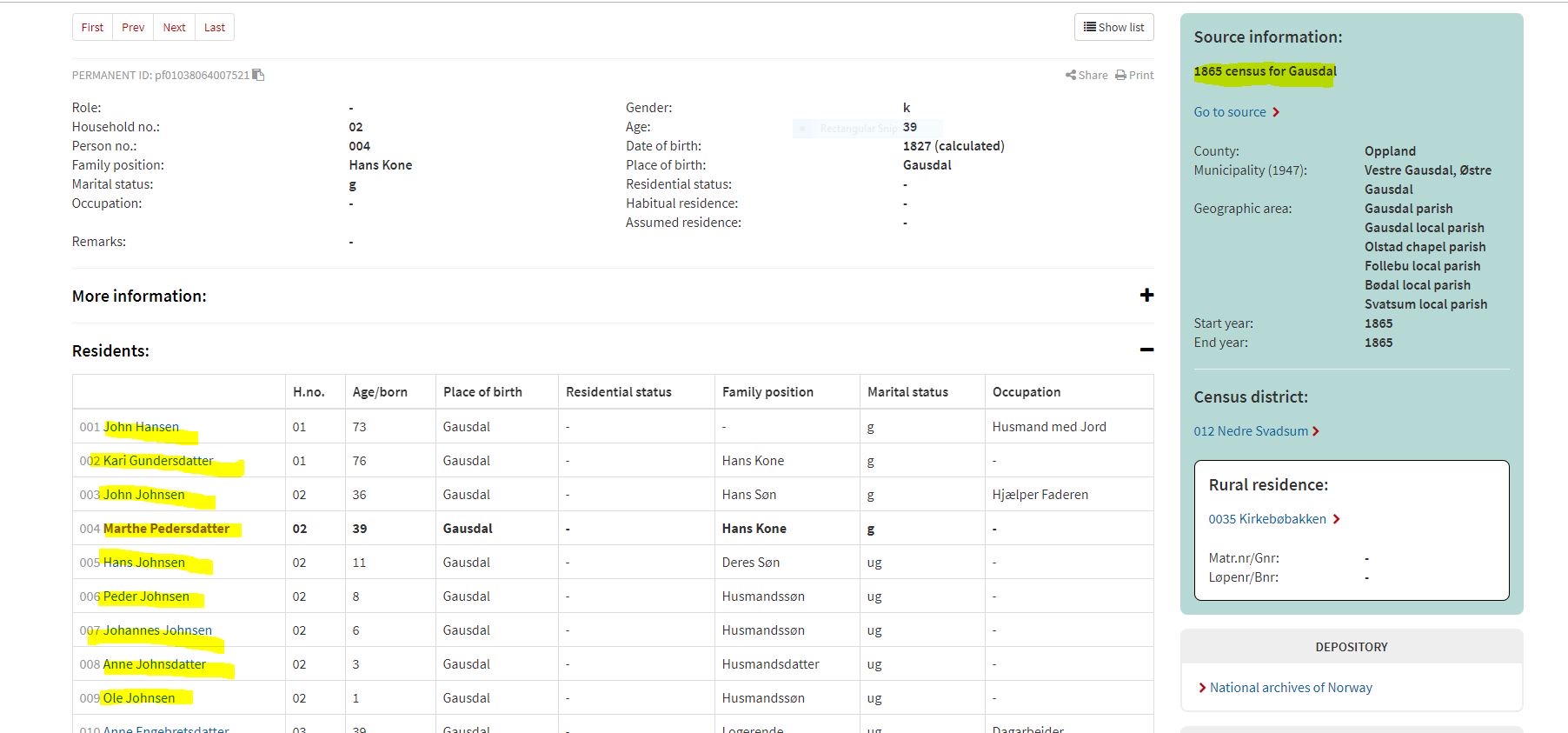Click arrow next to 012 Nedre Svadsum
Viewport: 1568px width, 733px height.
[x=1316, y=431]
